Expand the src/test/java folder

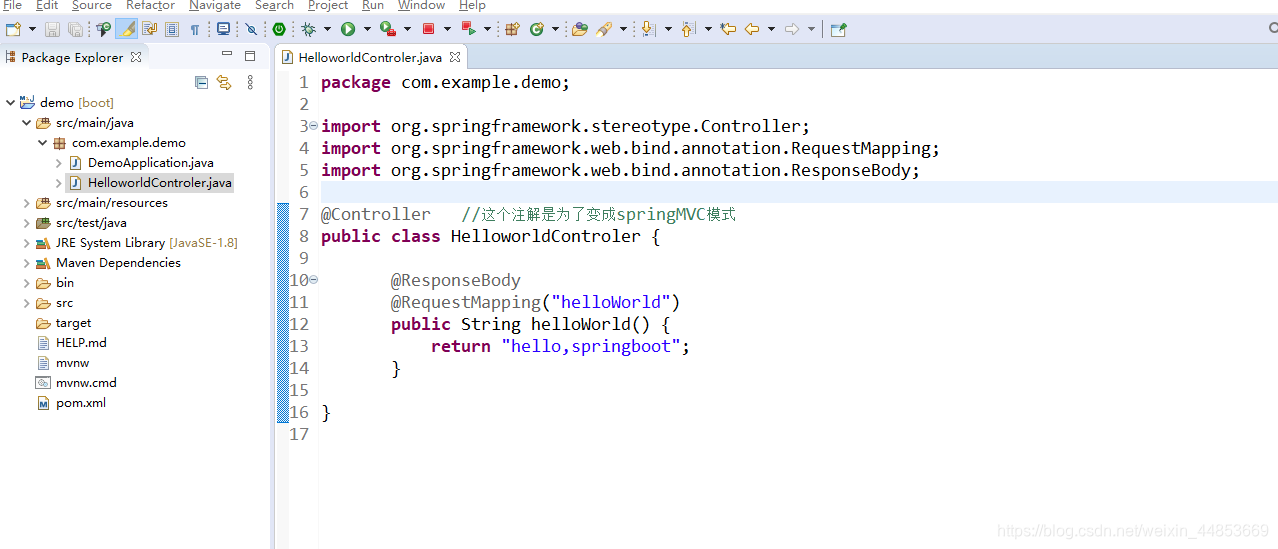[x=26, y=222]
